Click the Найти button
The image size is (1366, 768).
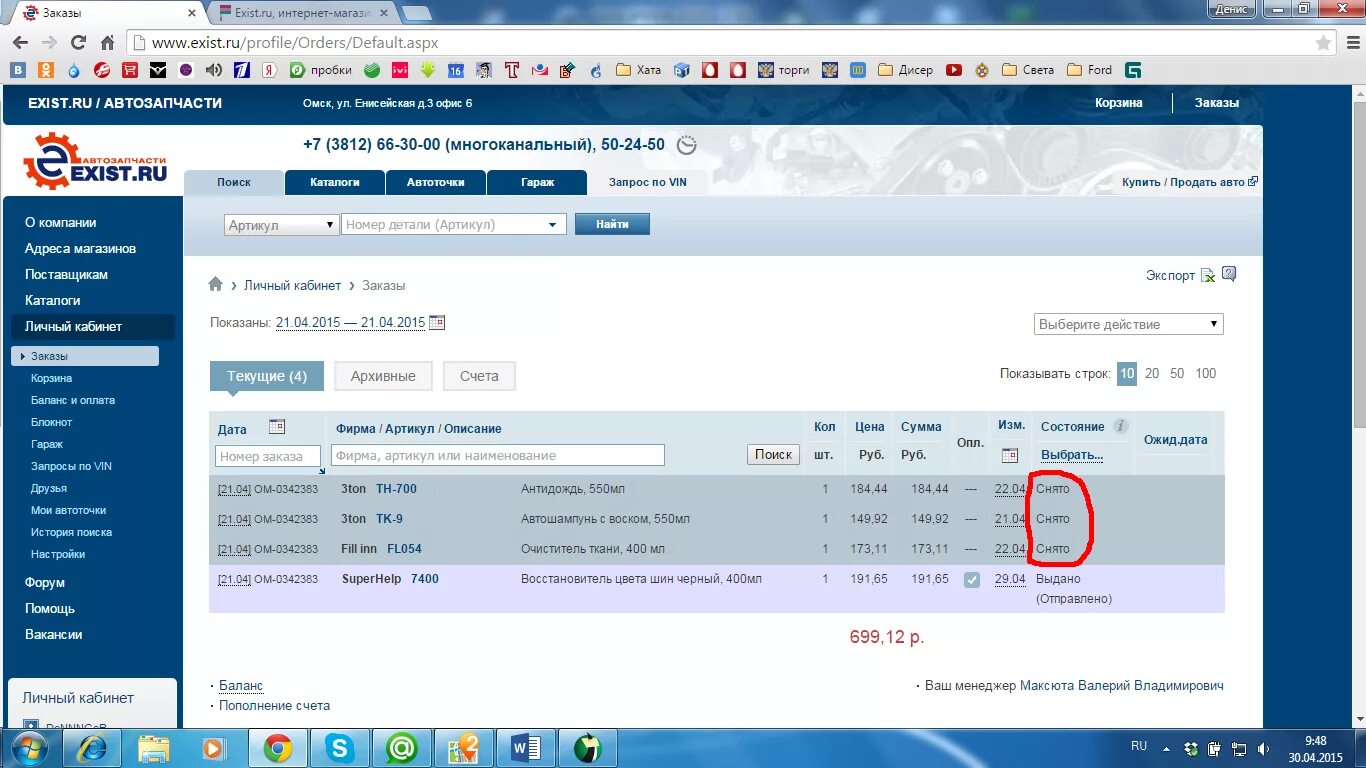tap(612, 224)
